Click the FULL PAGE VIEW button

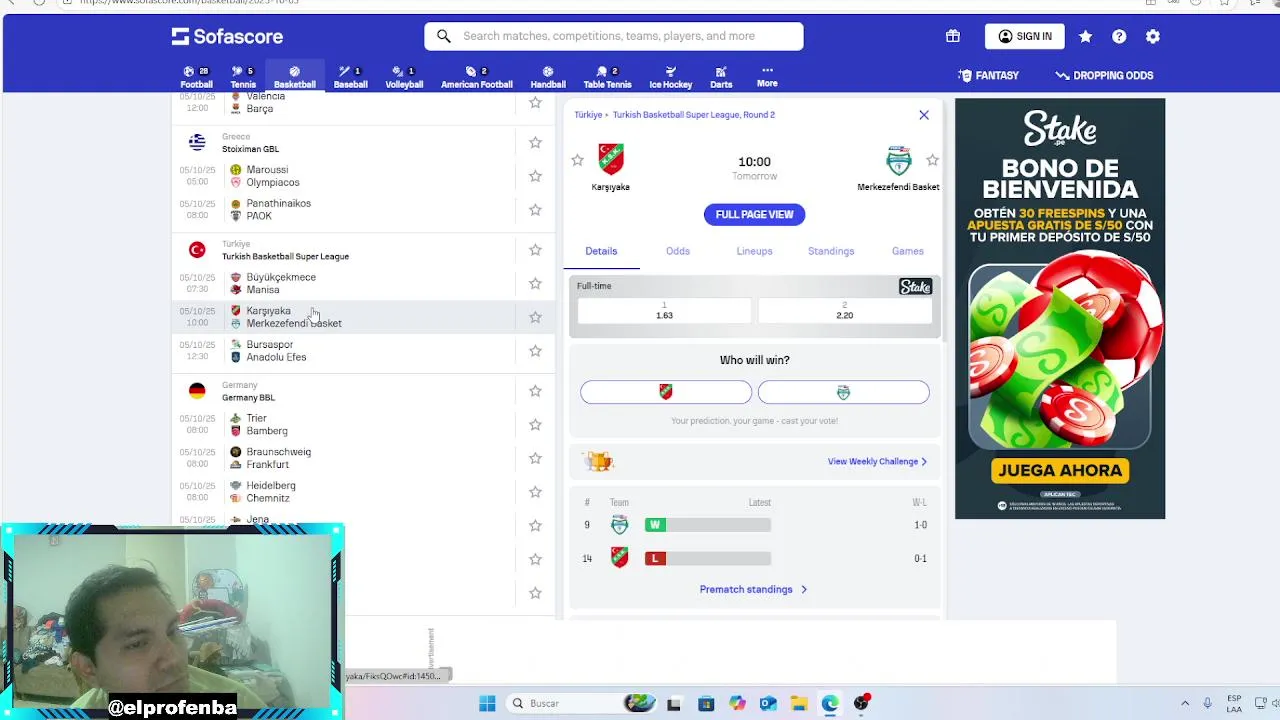pos(754,214)
